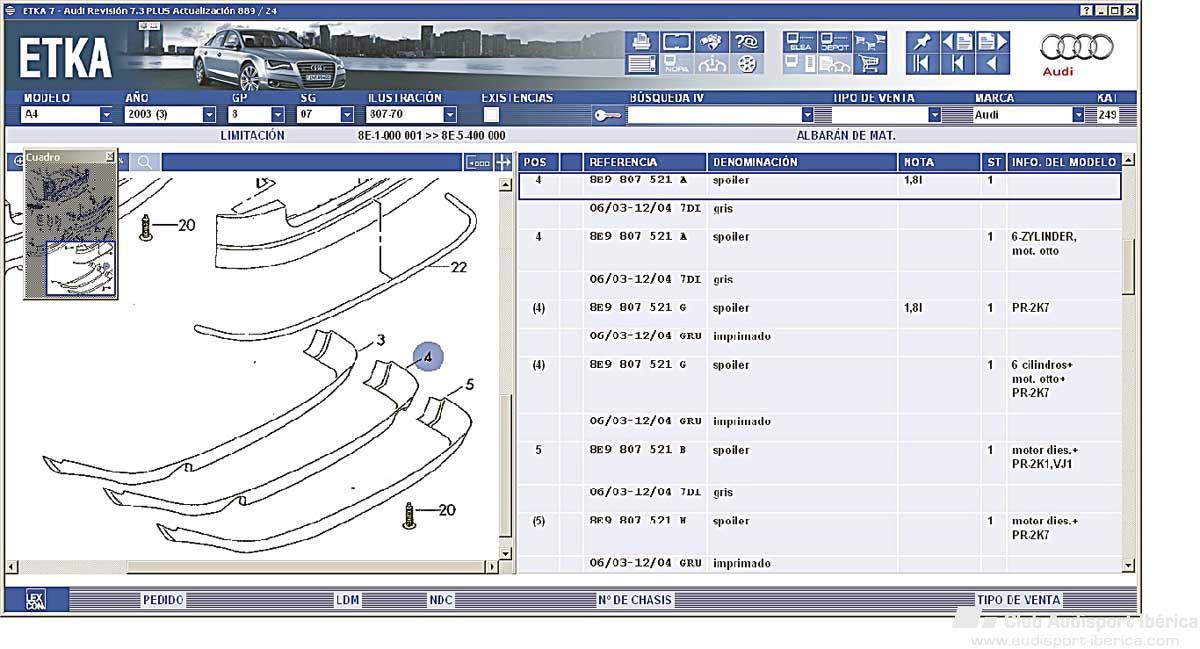Image resolution: width=1200 pixels, height=649 pixels.
Task: Select callout number 5 in the illustration
Action: [x=470, y=384]
